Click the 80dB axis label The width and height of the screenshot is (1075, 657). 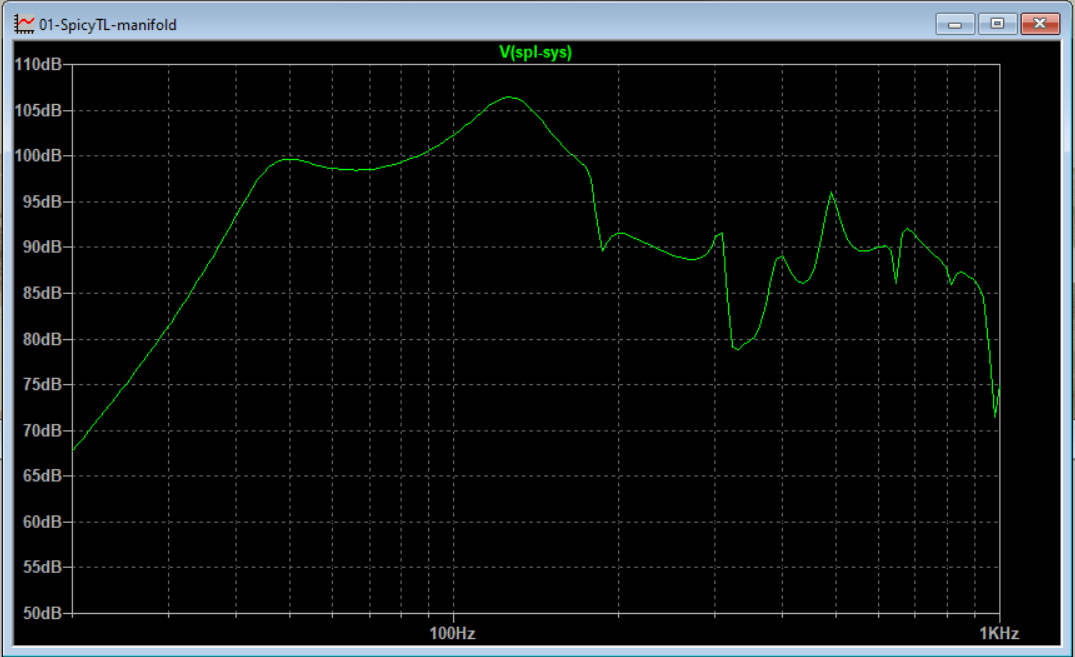[x=43, y=339]
